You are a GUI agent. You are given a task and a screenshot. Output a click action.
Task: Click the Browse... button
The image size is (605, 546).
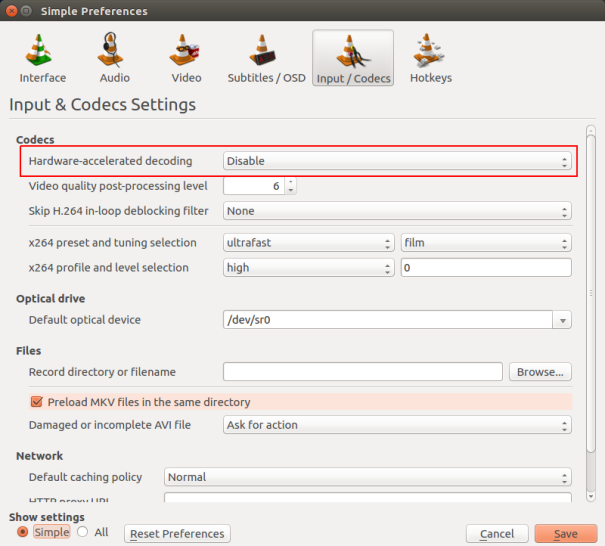click(540, 372)
